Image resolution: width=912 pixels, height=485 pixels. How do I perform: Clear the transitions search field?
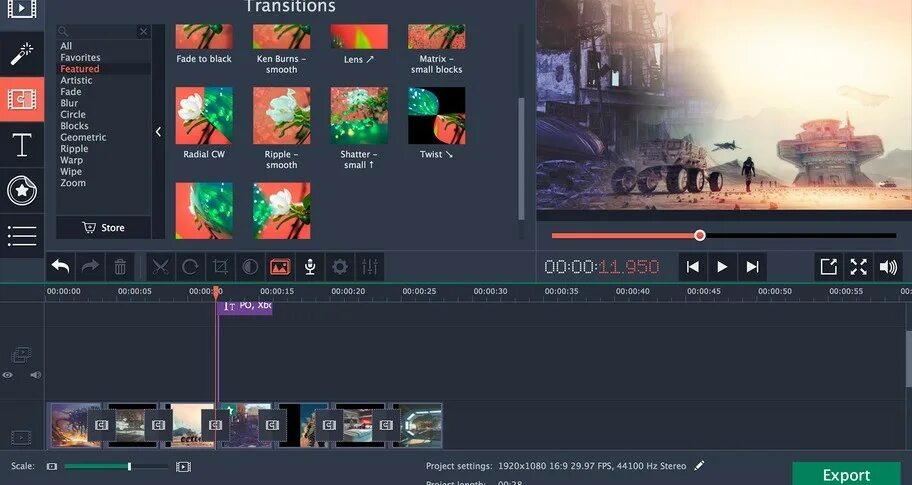[144, 31]
